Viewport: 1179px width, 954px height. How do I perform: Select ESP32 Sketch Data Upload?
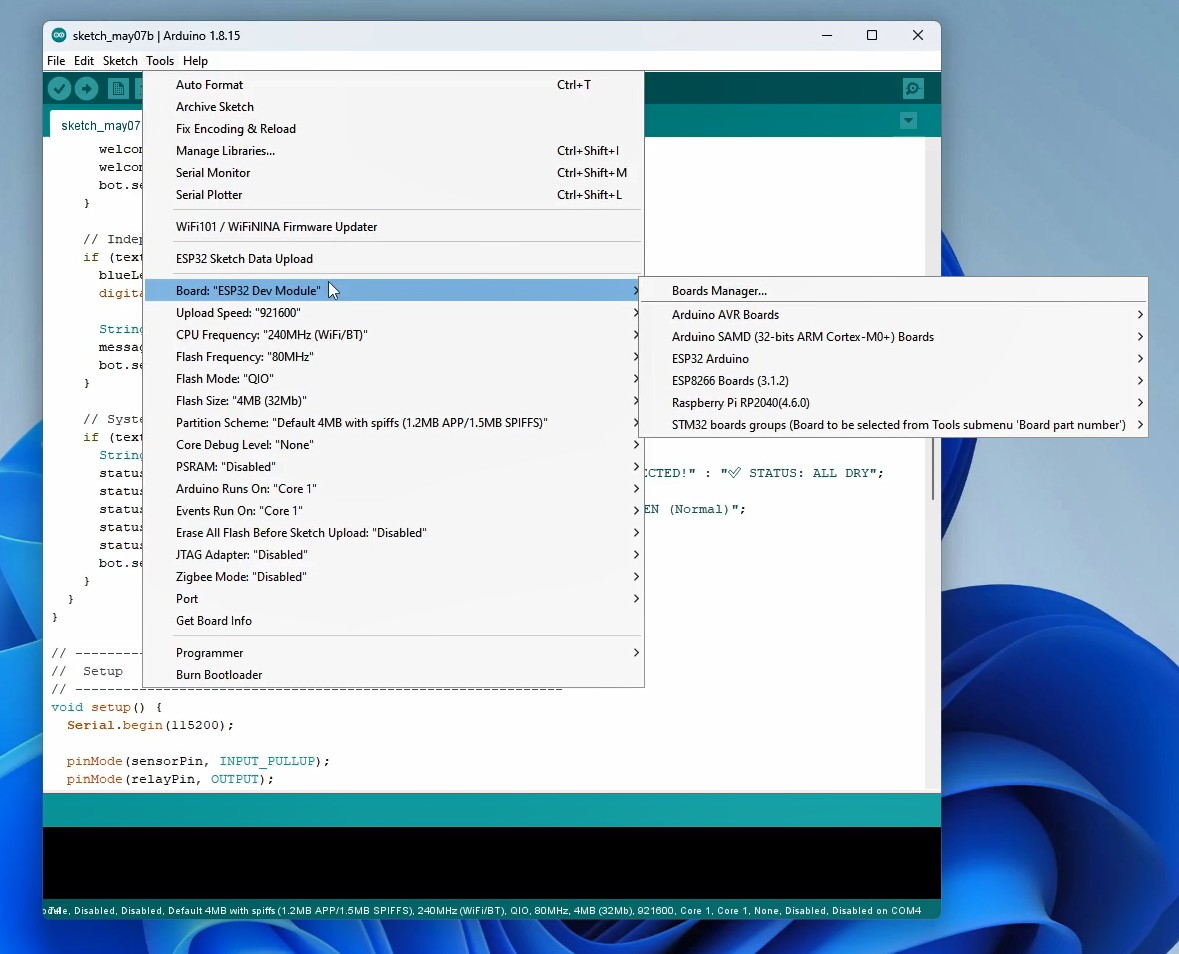coord(393,259)
